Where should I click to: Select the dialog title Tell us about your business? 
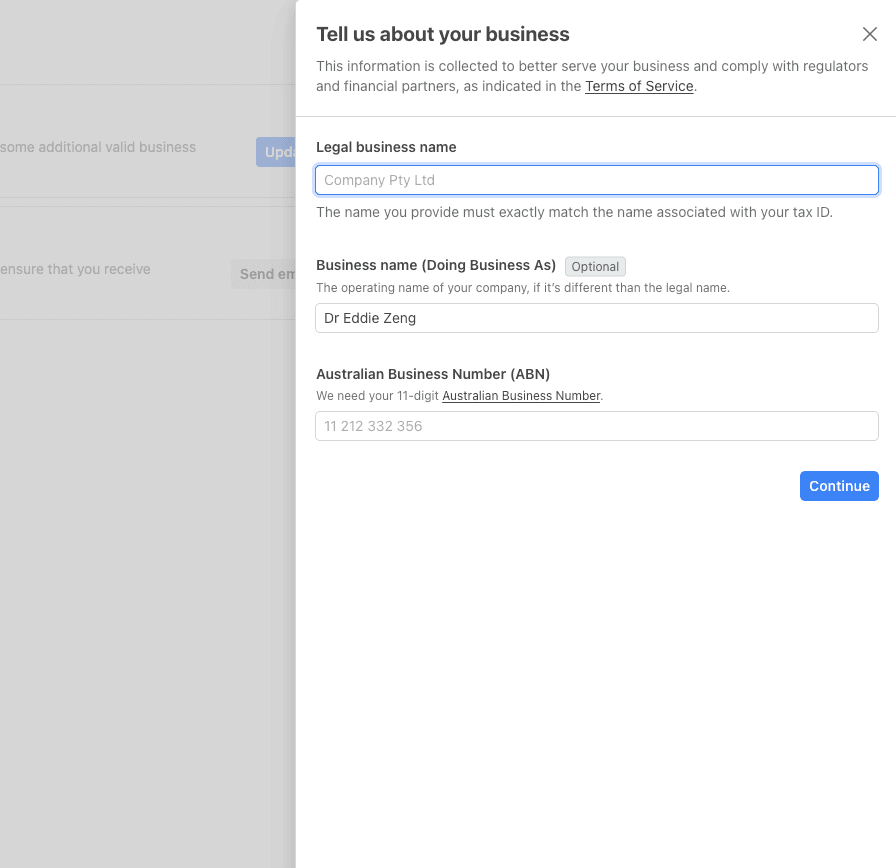443,34
